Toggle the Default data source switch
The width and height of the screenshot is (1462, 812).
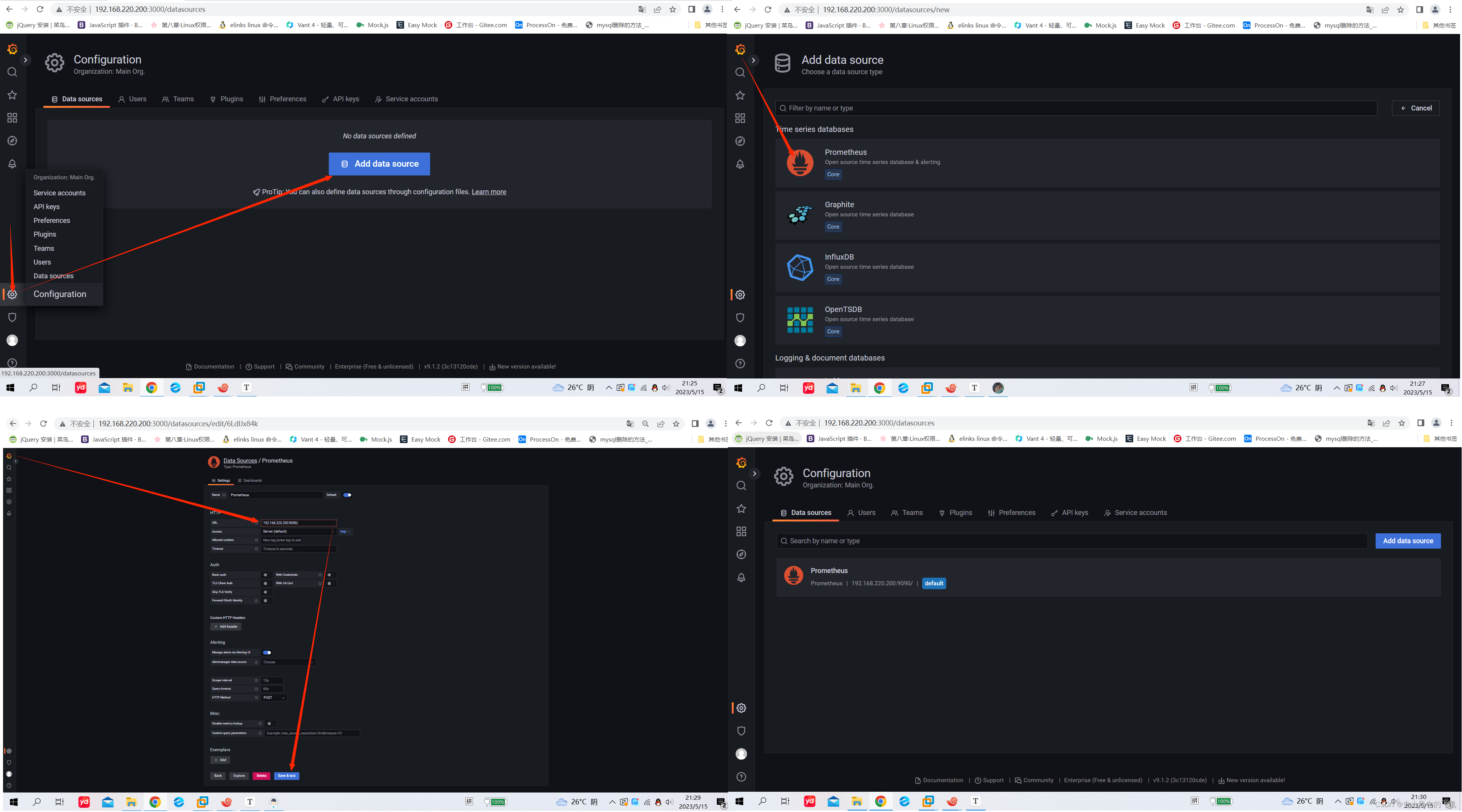tap(347, 495)
